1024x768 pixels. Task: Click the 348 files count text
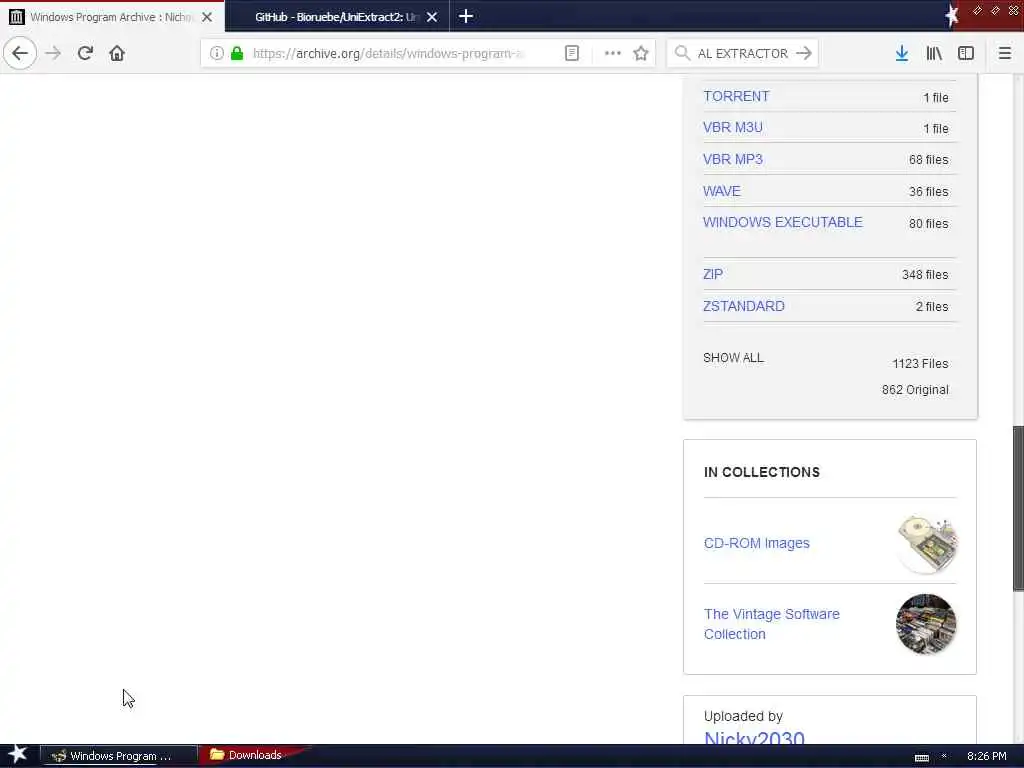925,275
